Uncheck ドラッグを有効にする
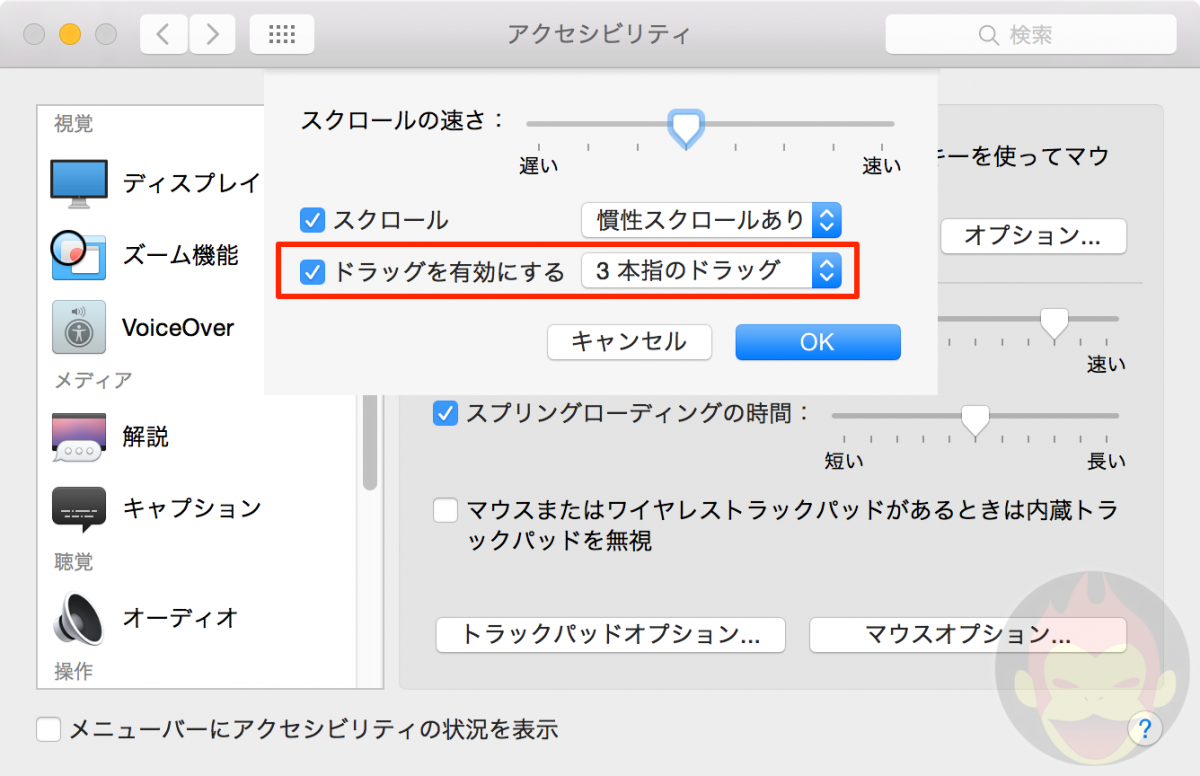This screenshot has width=1200, height=776. click(x=312, y=272)
